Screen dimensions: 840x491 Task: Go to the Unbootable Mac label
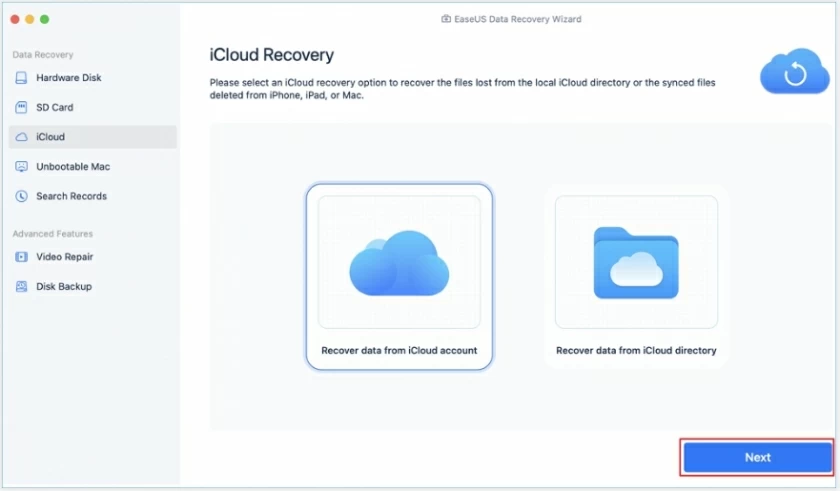click(x=73, y=167)
